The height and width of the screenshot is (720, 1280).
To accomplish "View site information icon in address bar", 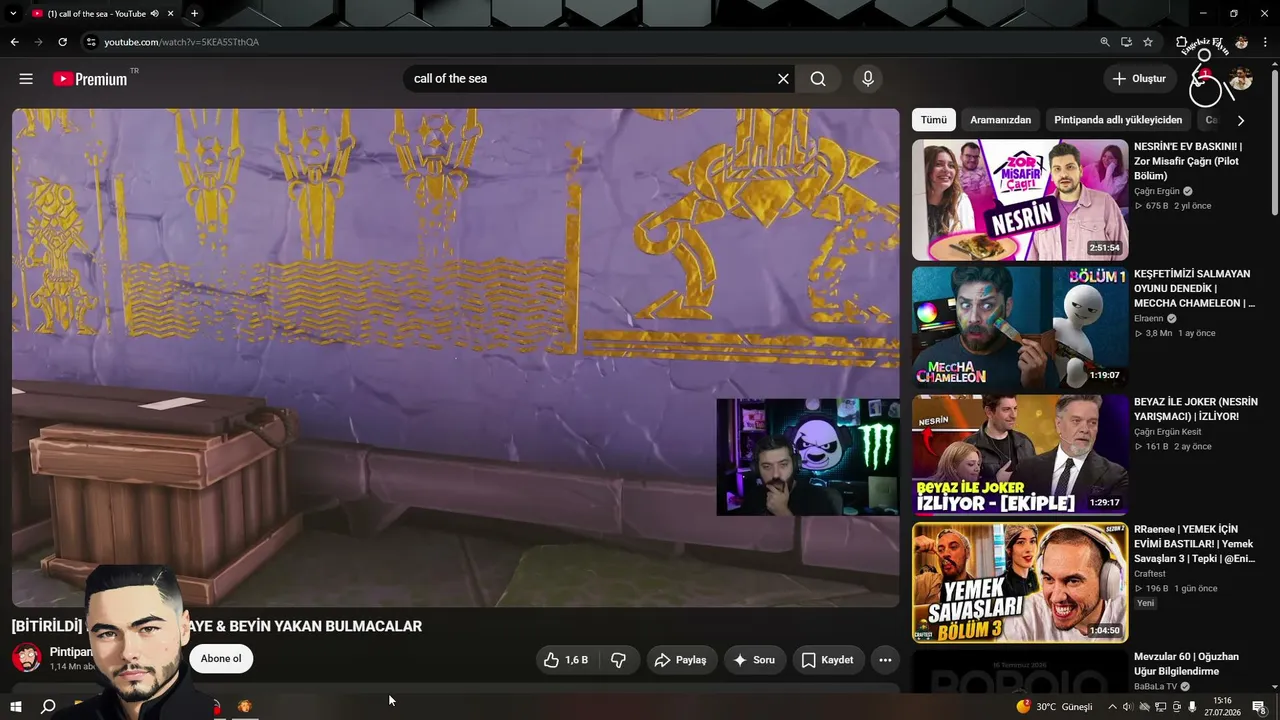I will coord(91,42).
